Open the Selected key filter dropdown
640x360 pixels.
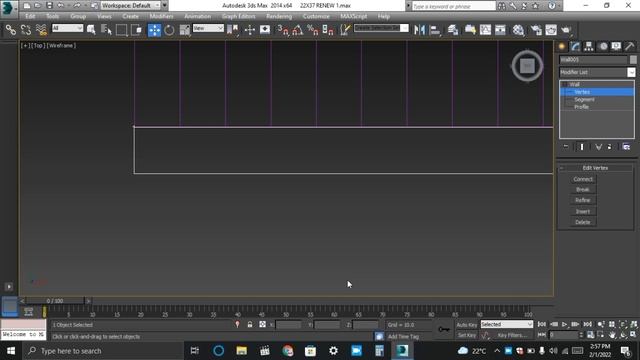point(507,324)
